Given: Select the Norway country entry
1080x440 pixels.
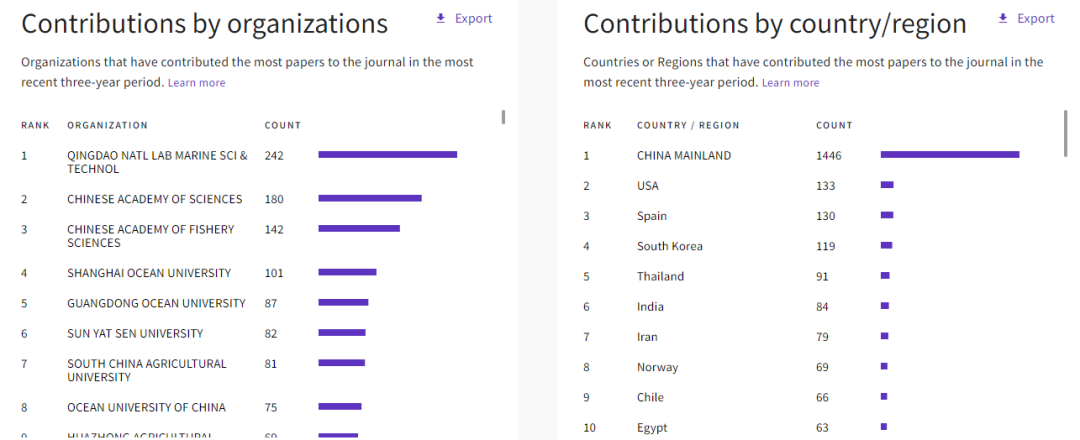Looking at the screenshot, I should (x=657, y=367).
